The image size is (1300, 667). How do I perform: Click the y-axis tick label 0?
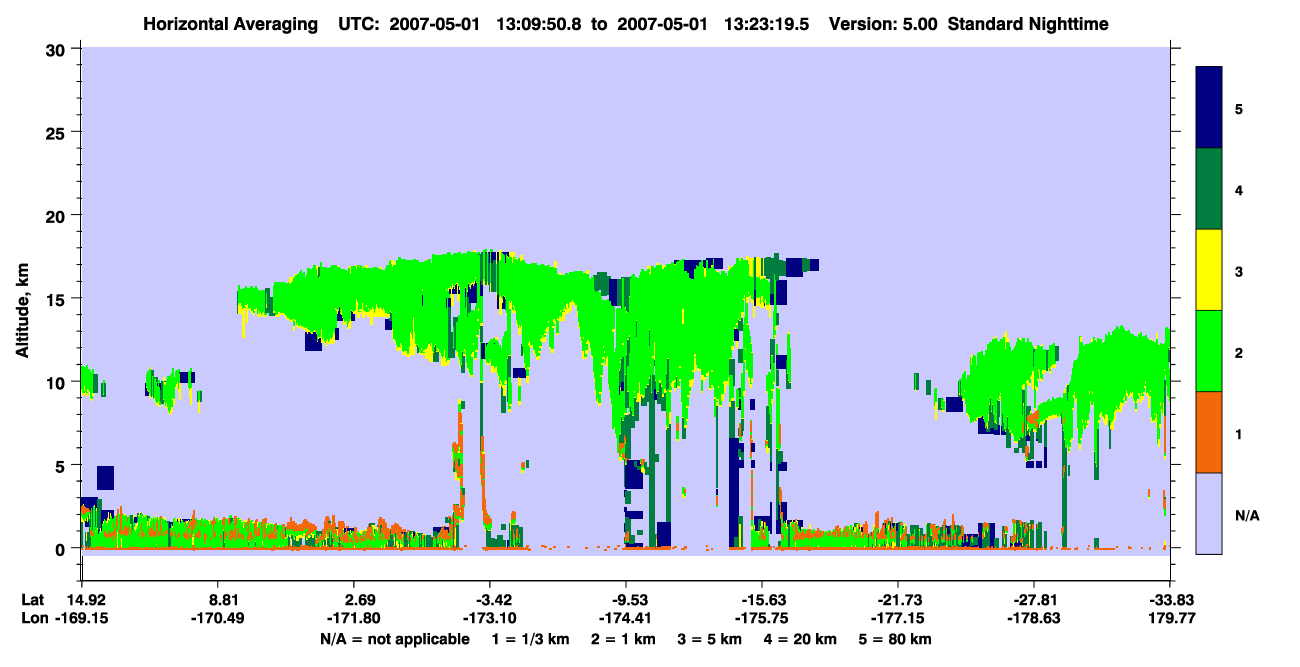63,549
